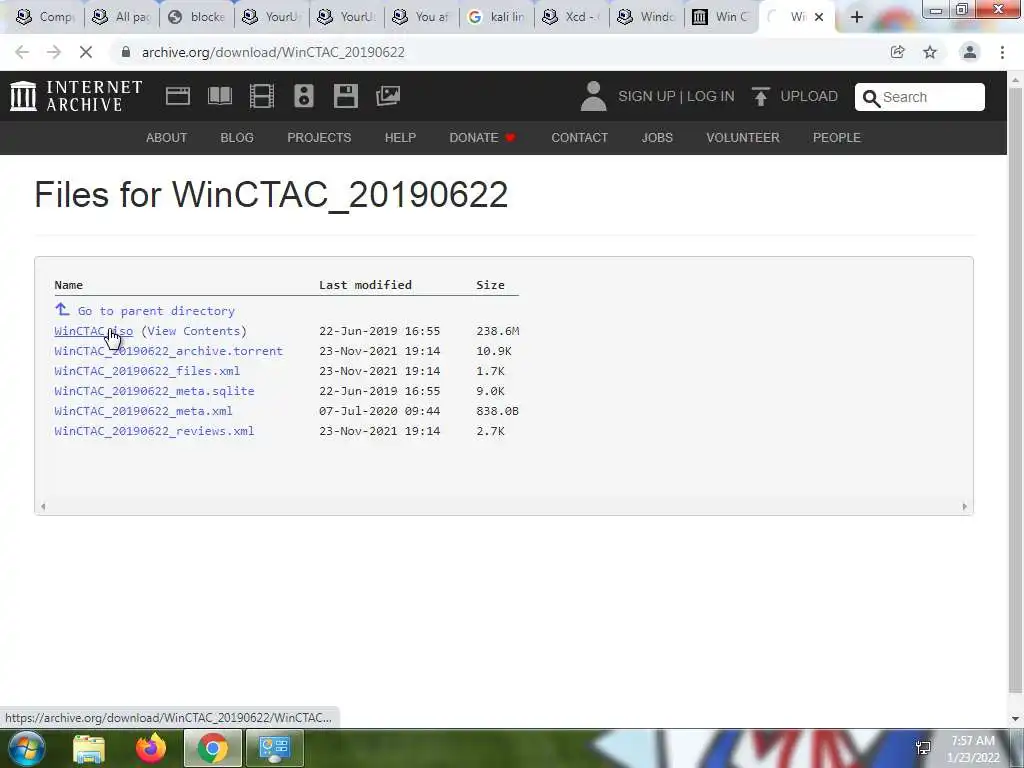Open the PROJECTS menu item
Image resolution: width=1024 pixels, height=768 pixels.
(x=319, y=138)
